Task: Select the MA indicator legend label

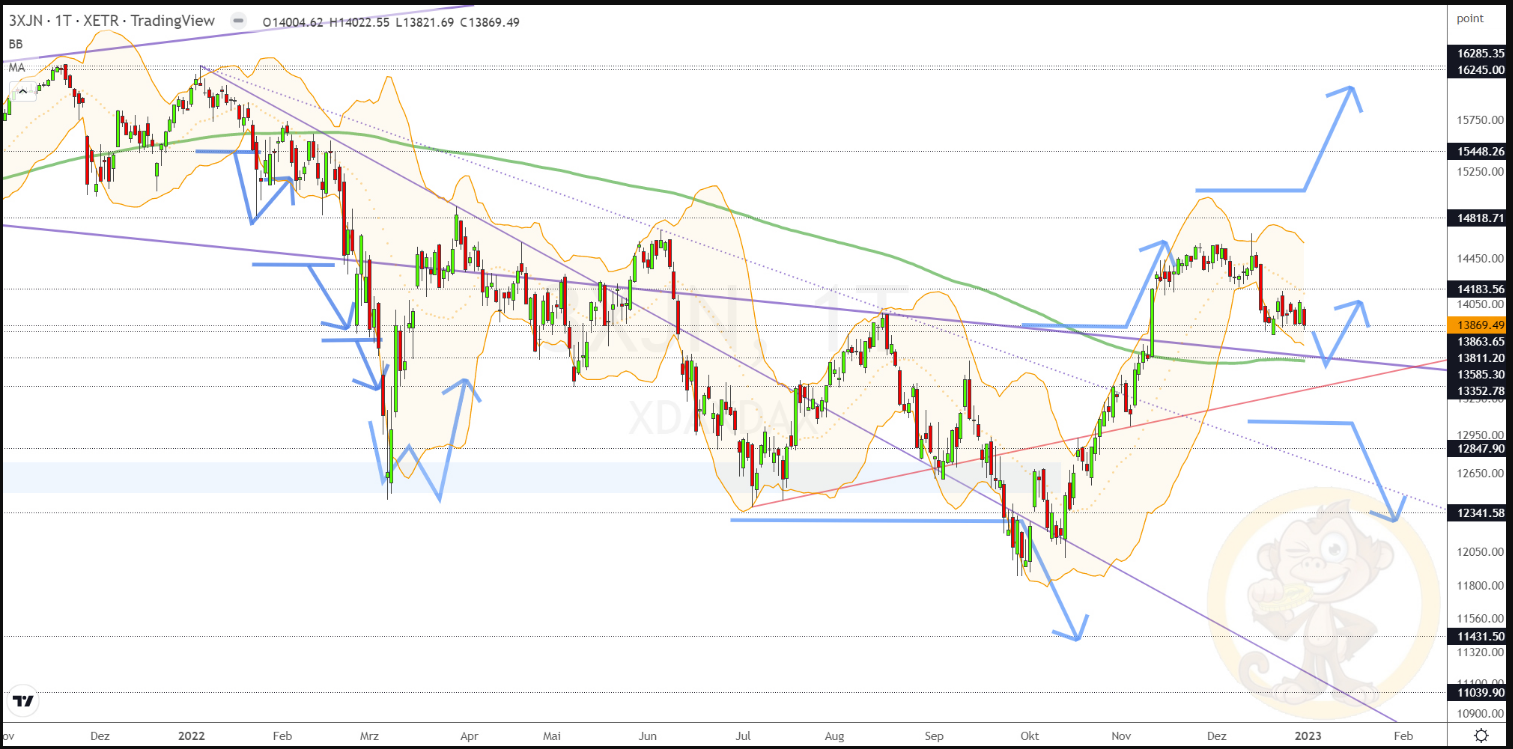Action: coord(17,67)
